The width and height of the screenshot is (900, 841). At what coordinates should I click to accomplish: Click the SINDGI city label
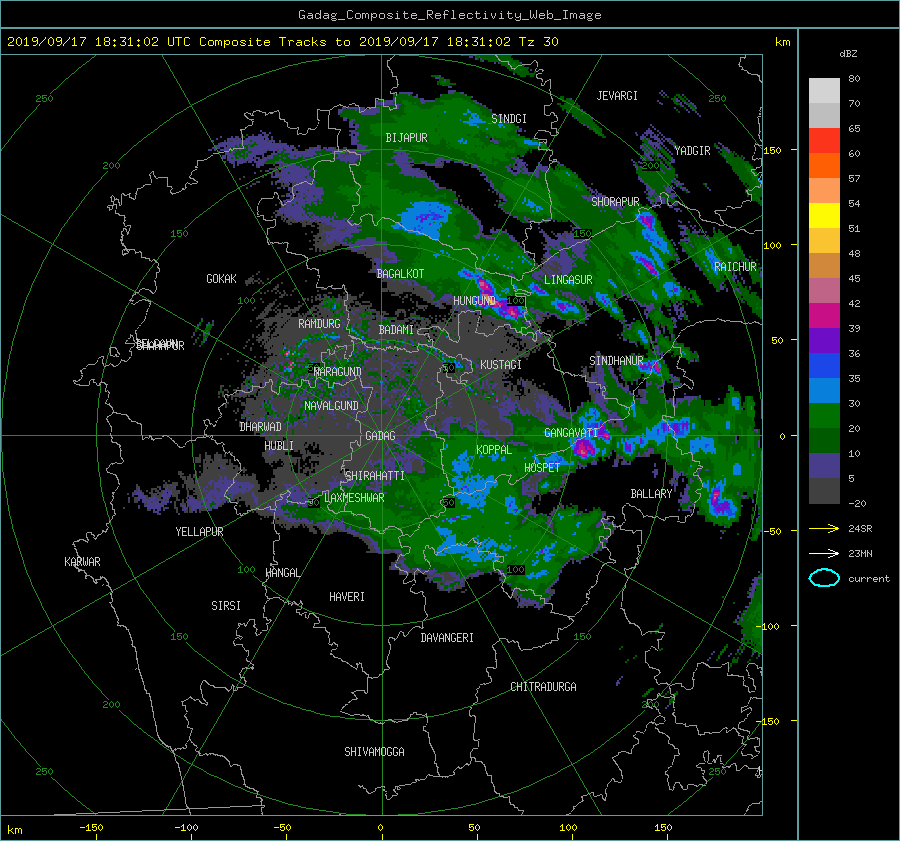509,119
